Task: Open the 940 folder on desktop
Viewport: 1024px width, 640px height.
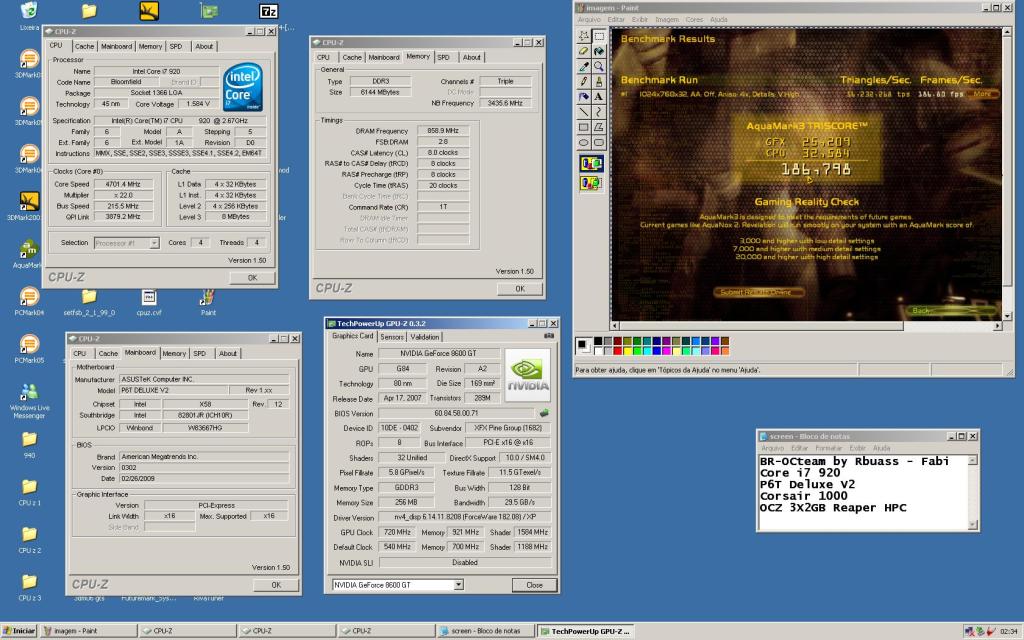Action: [29, 444]
